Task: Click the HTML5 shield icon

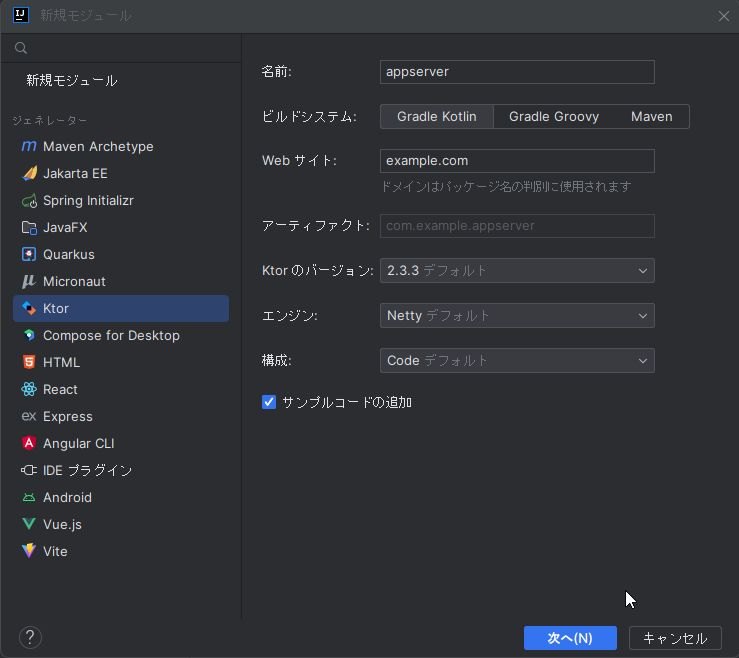Action: pos(29,362)
